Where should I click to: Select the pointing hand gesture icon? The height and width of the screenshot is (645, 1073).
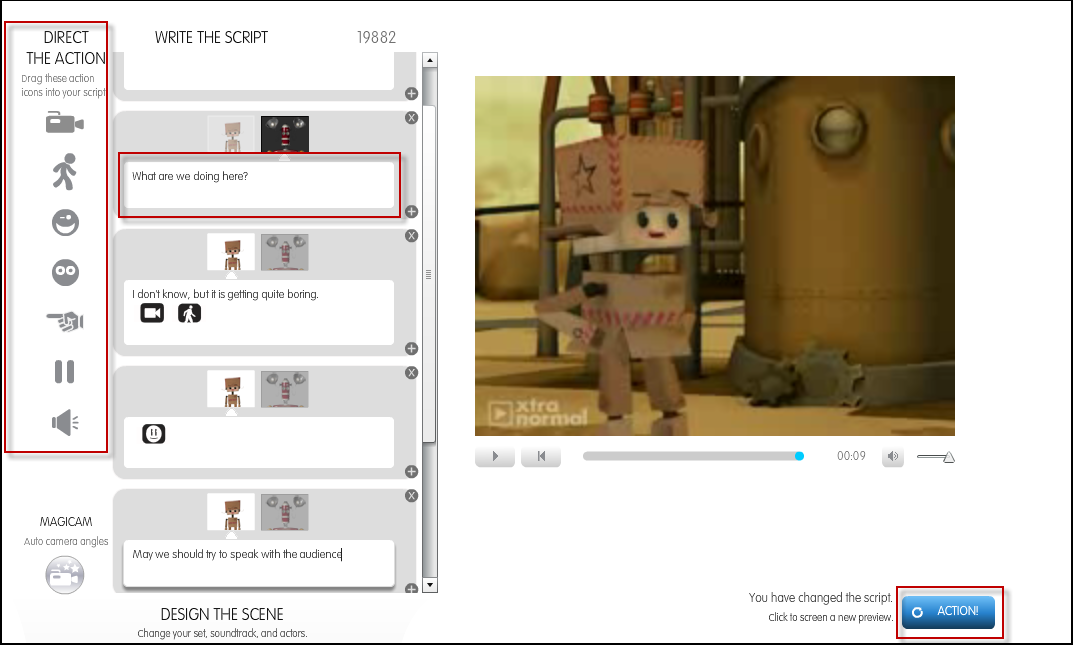pos(65,322)
